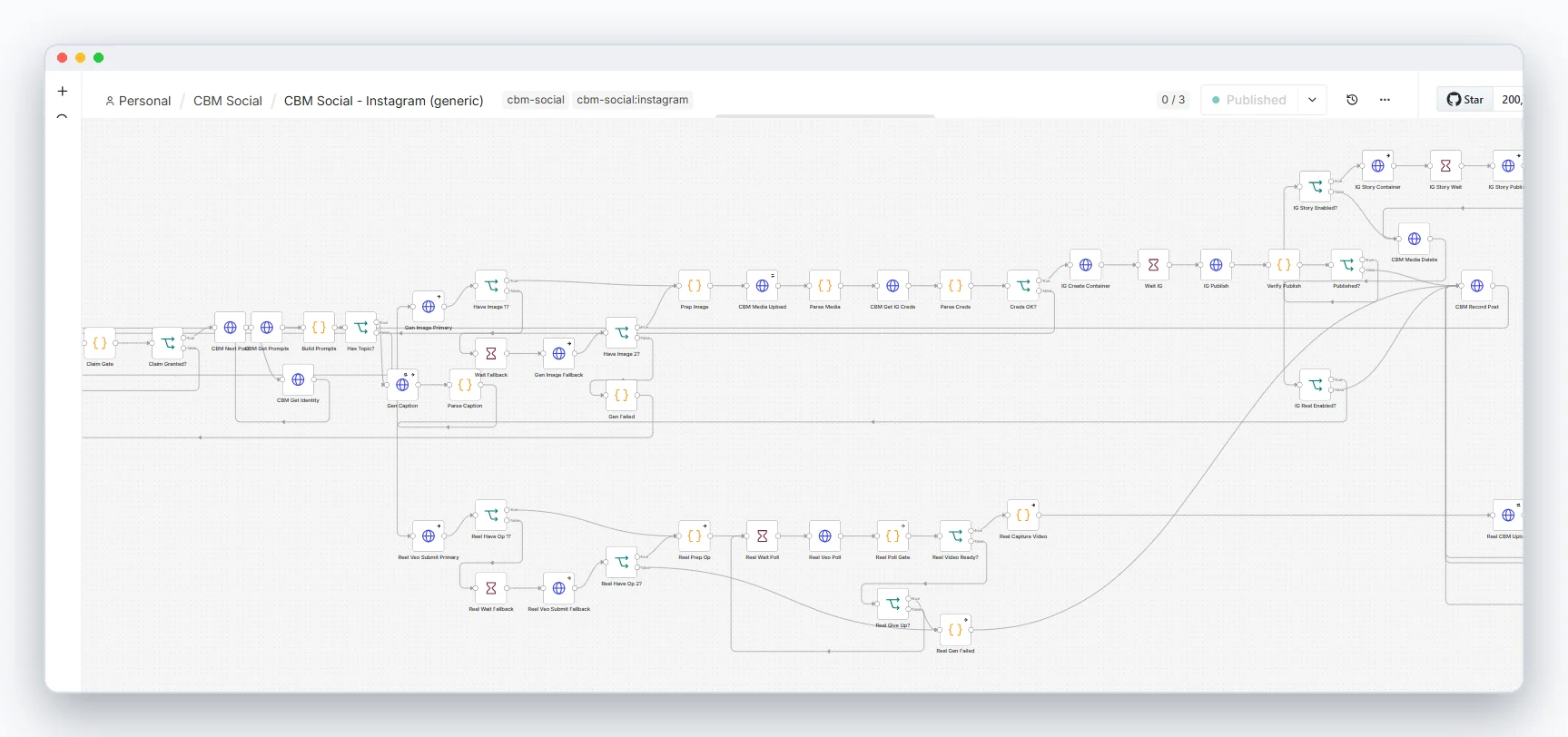Viewport: 1568px width, 737px height.
Task: Select the Parse Caption code node
Action: 465,385
